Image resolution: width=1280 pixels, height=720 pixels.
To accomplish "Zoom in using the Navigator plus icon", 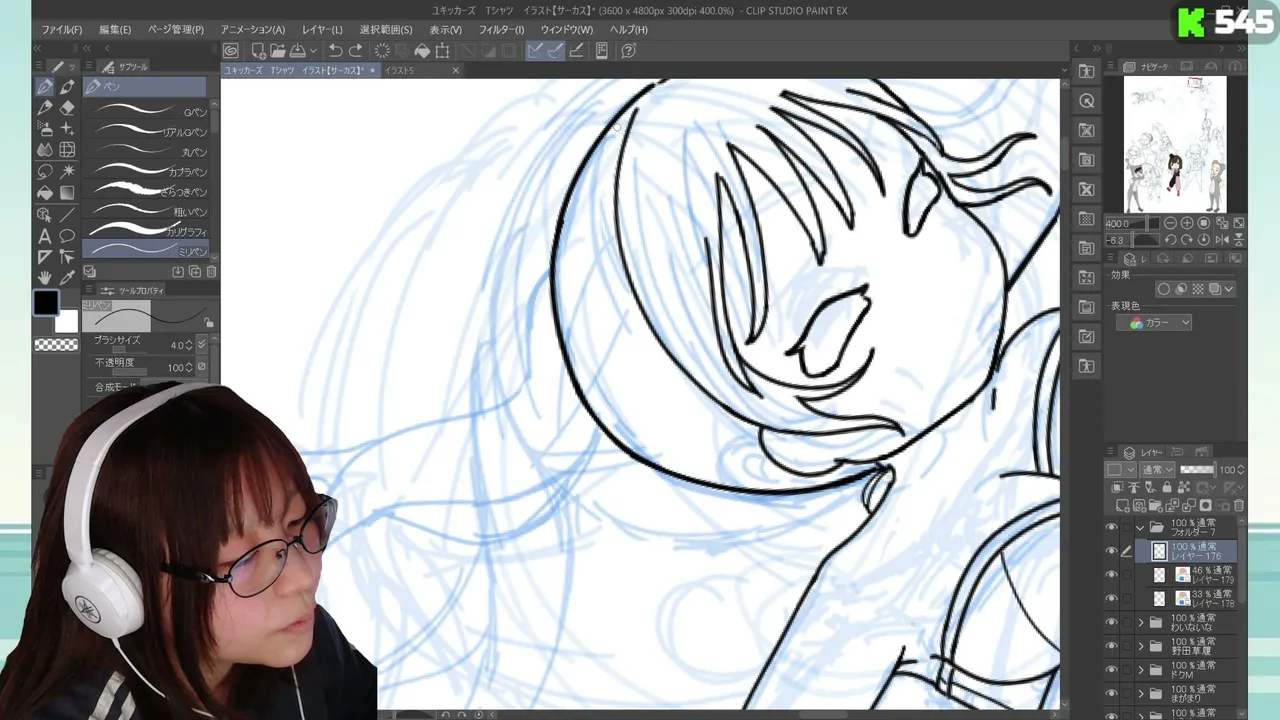I will (1187, 223).
